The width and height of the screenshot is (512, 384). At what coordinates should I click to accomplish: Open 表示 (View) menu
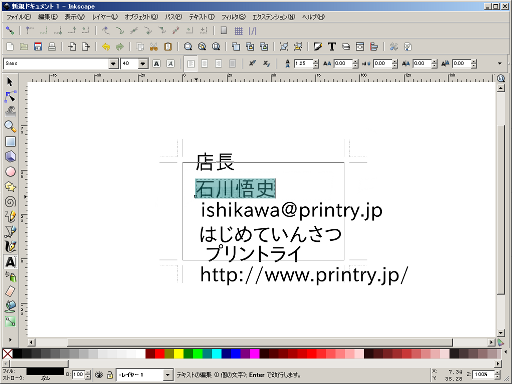click(75, 17)
